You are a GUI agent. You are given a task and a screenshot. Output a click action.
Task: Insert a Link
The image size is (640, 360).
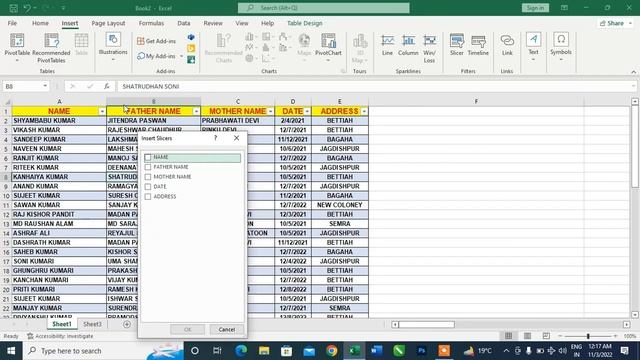point(507,46)
